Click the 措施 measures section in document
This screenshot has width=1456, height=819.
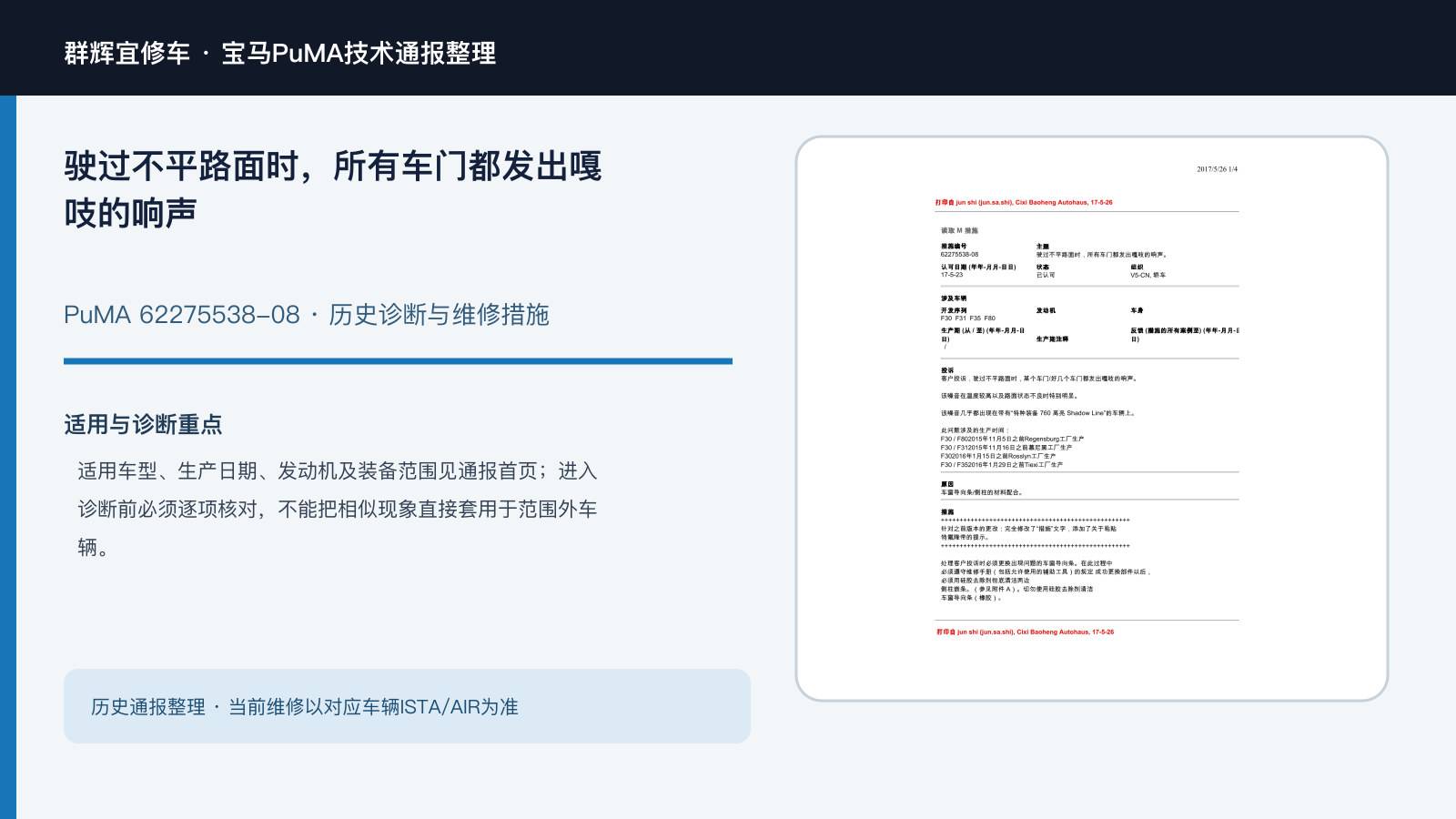(x=1046, y=555)
